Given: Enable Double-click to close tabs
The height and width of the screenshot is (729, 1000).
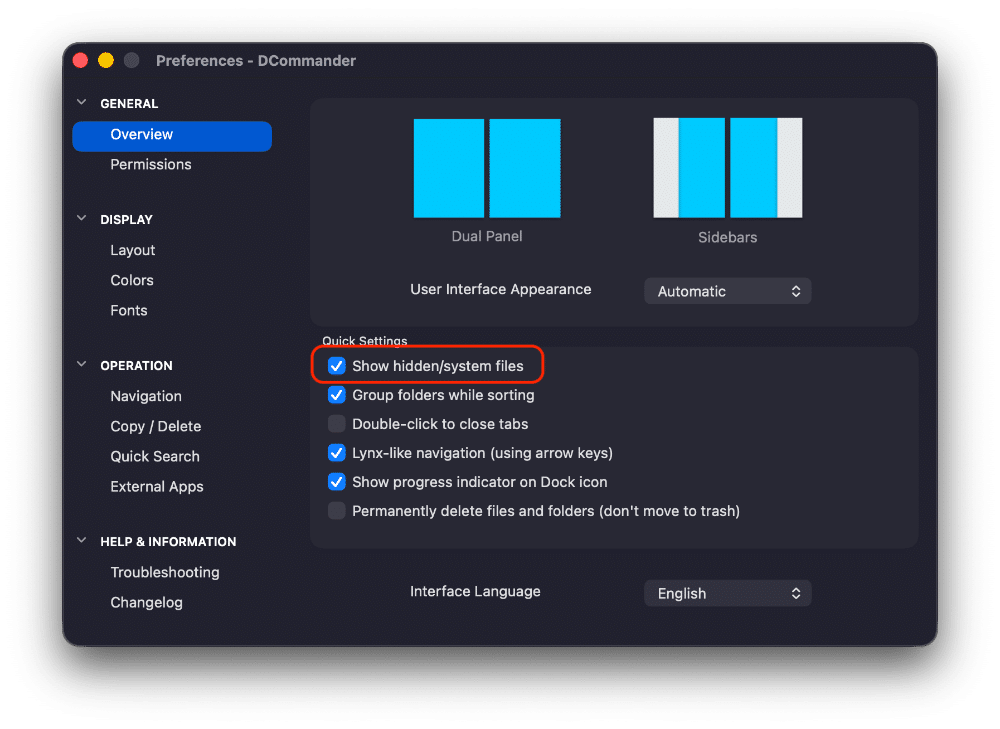Looking at the screenshot, I should coord(336,424).
